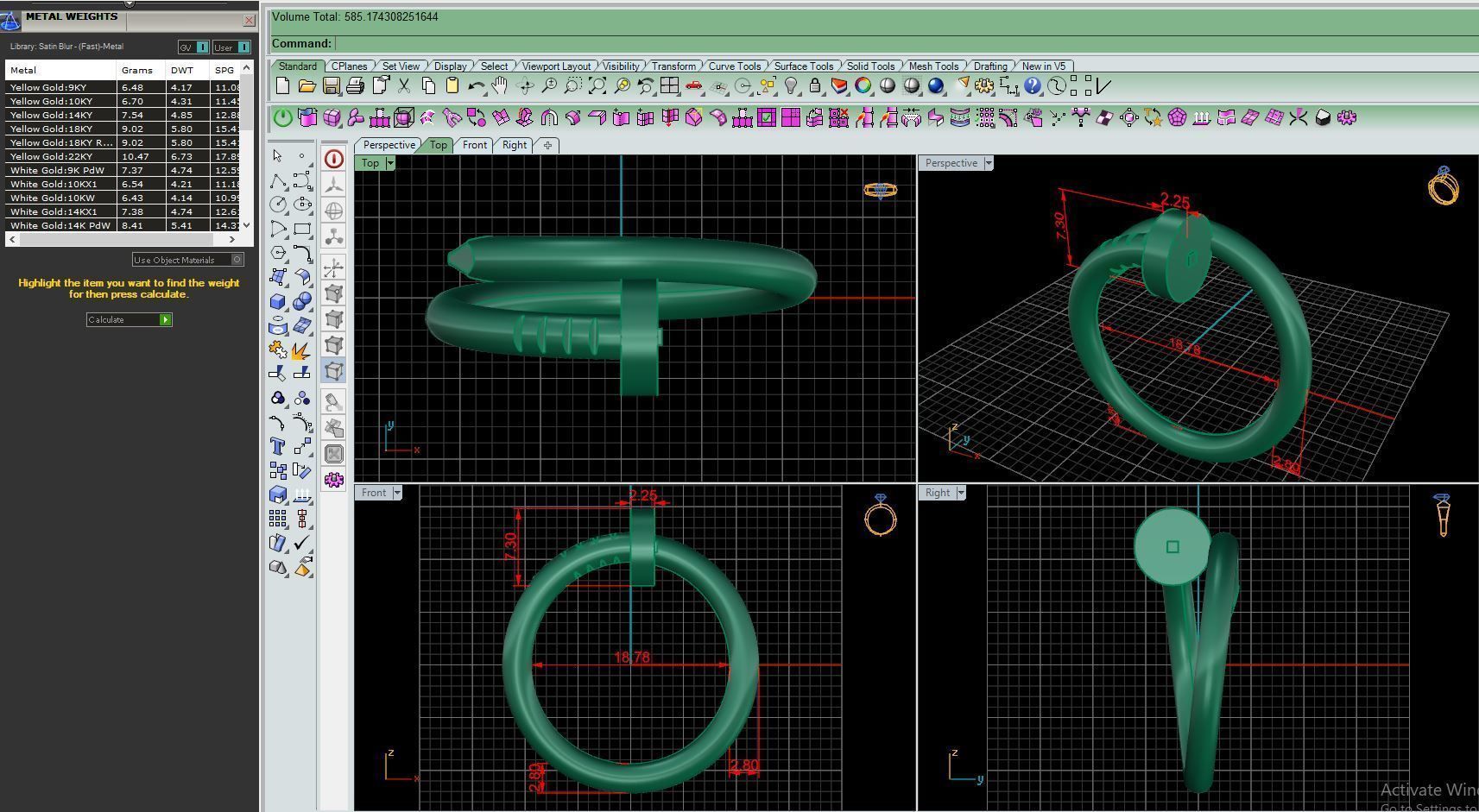Open a file with the folder icon
The image size is (1479, 812).
[307, 85]
